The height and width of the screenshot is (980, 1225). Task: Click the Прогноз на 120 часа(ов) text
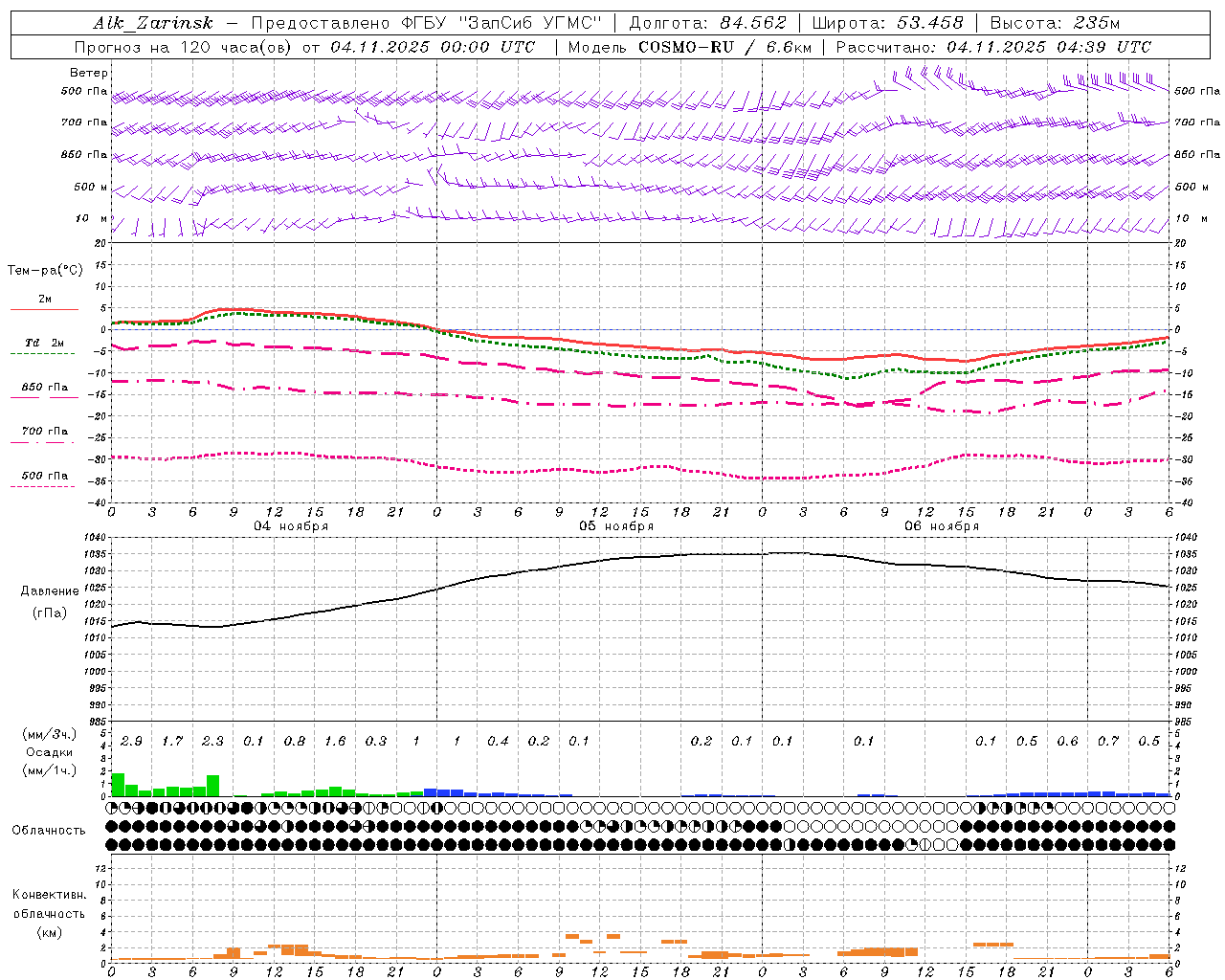pyautogui.click(x=184, y=47)
